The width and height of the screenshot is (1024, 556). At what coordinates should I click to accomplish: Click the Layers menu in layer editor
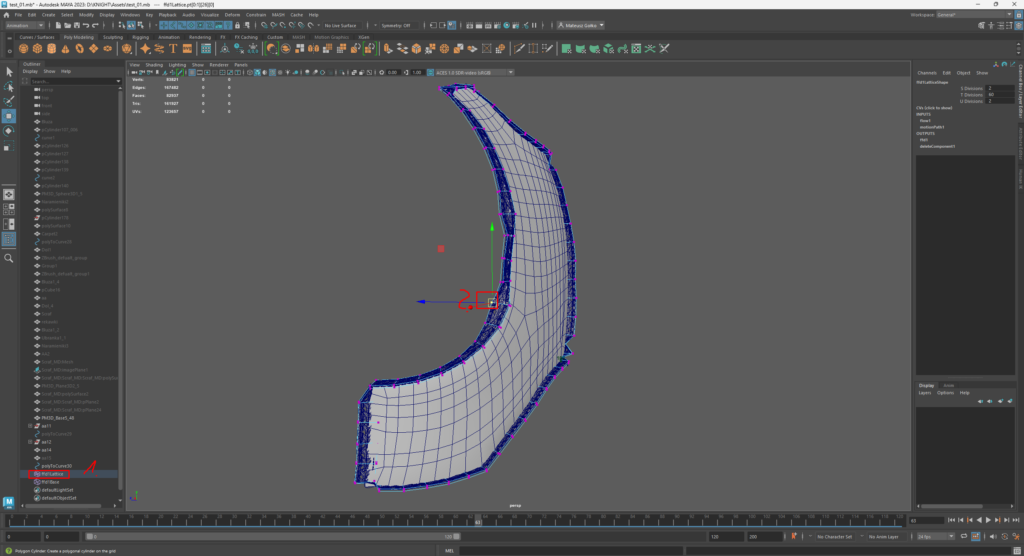(x=925, y=393)
